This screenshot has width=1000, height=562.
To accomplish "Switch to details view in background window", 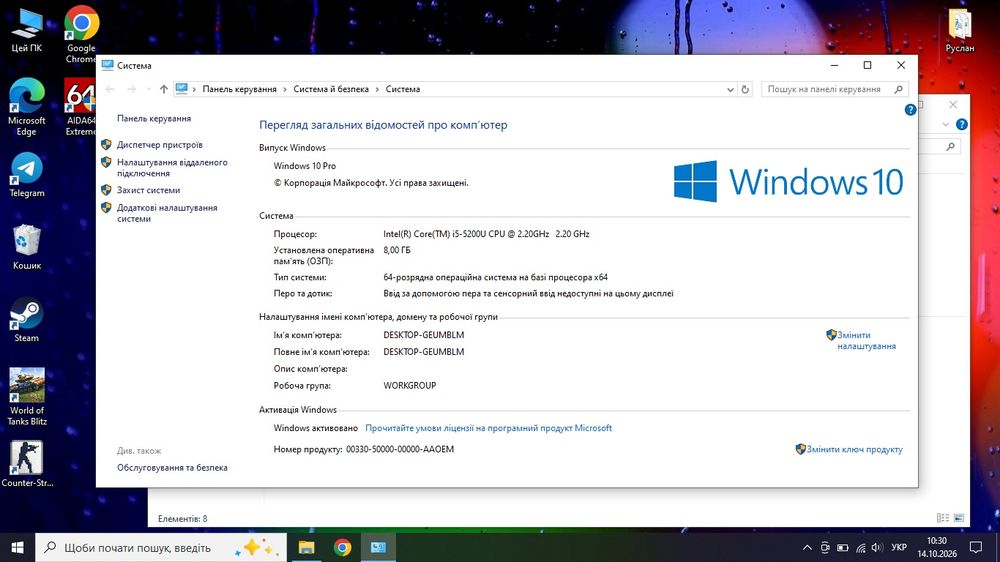I will [943, 518].
